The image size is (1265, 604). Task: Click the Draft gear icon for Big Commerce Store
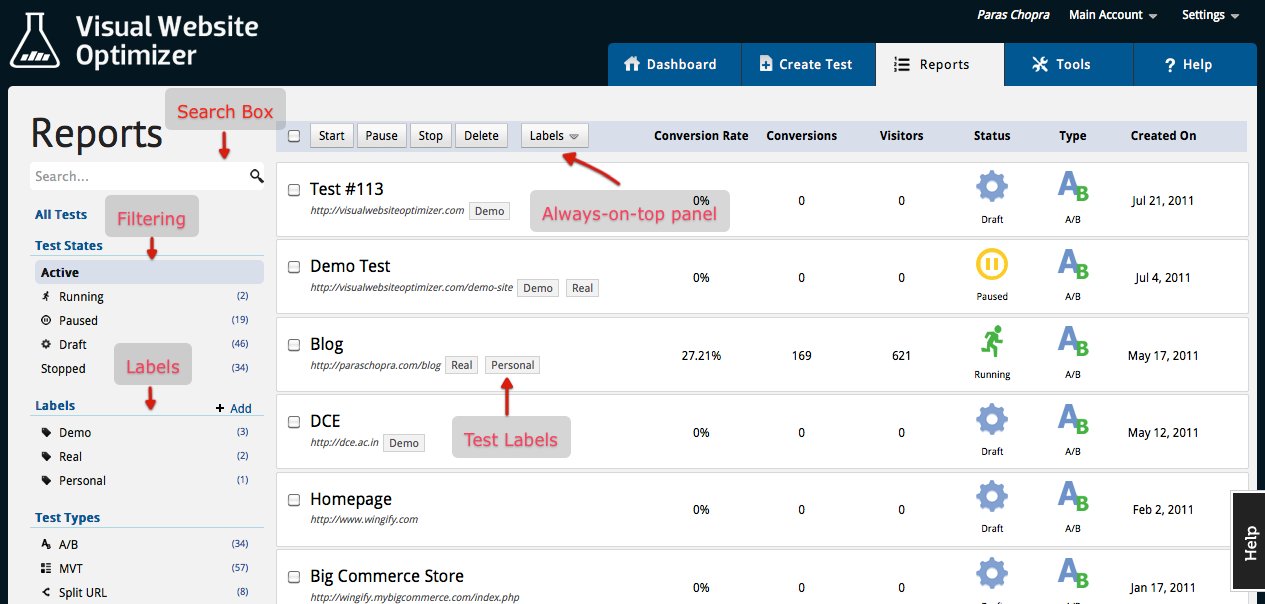tap(991, 574)
